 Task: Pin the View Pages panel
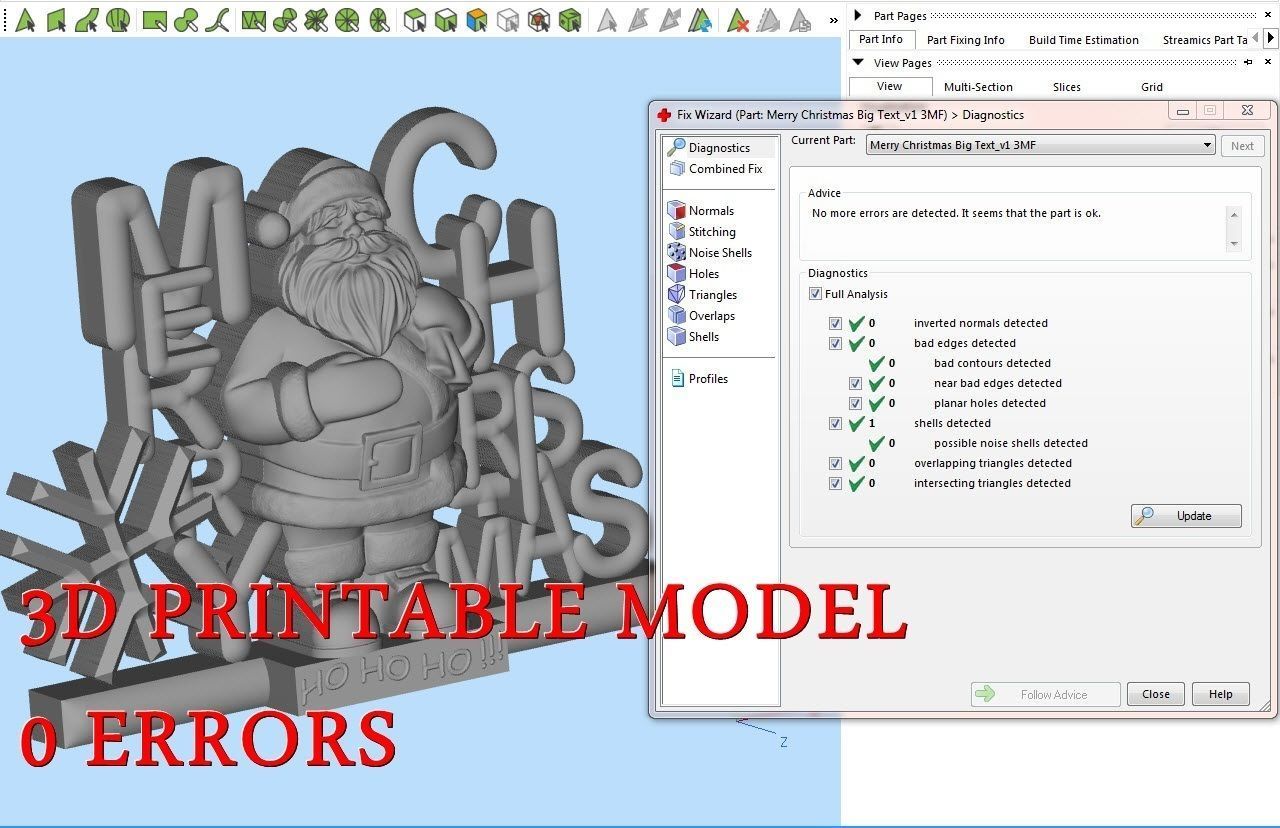click(1248, 63)
